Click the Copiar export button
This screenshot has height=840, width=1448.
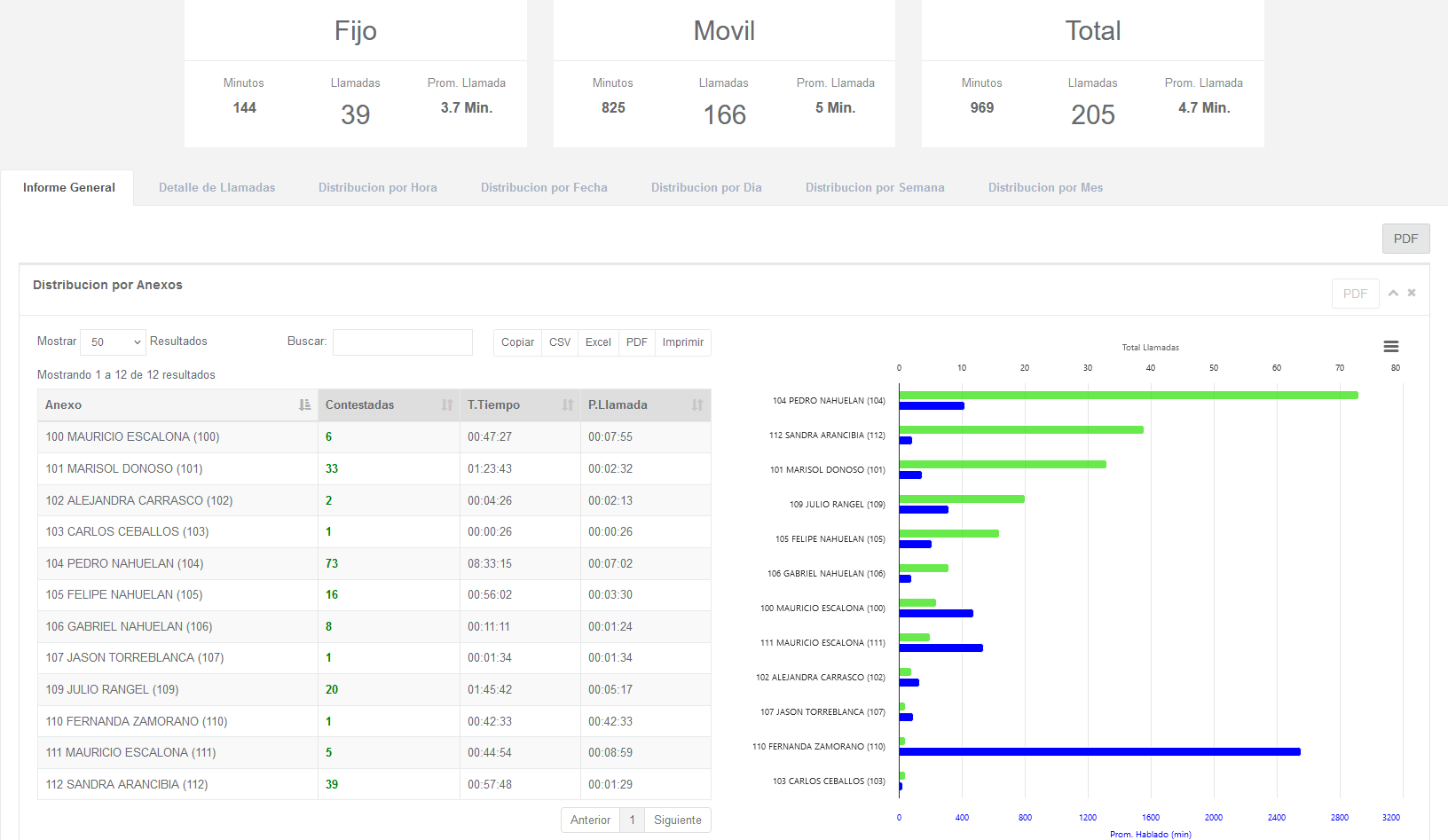pyautogui.click(x=517, y=342)
